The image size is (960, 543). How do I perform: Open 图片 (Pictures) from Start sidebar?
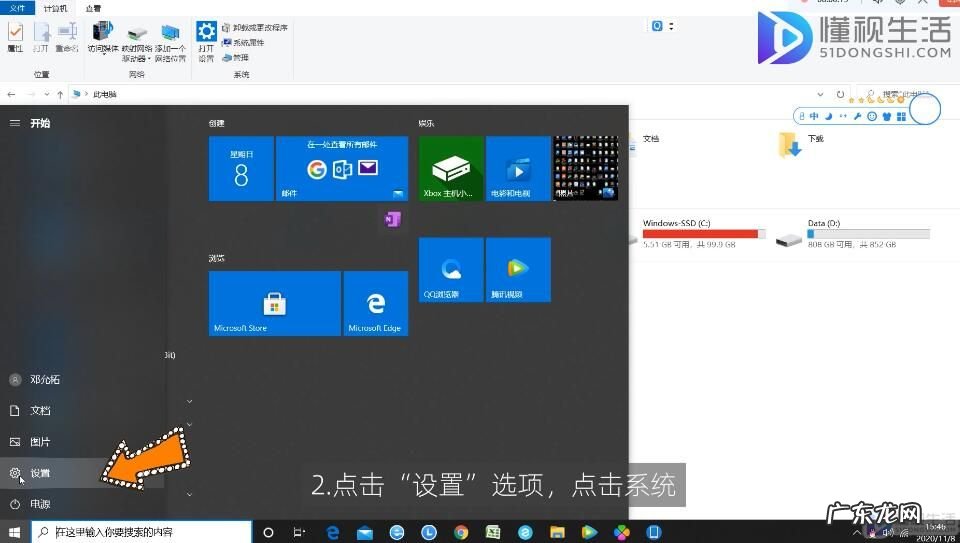(x=82, y=442)
